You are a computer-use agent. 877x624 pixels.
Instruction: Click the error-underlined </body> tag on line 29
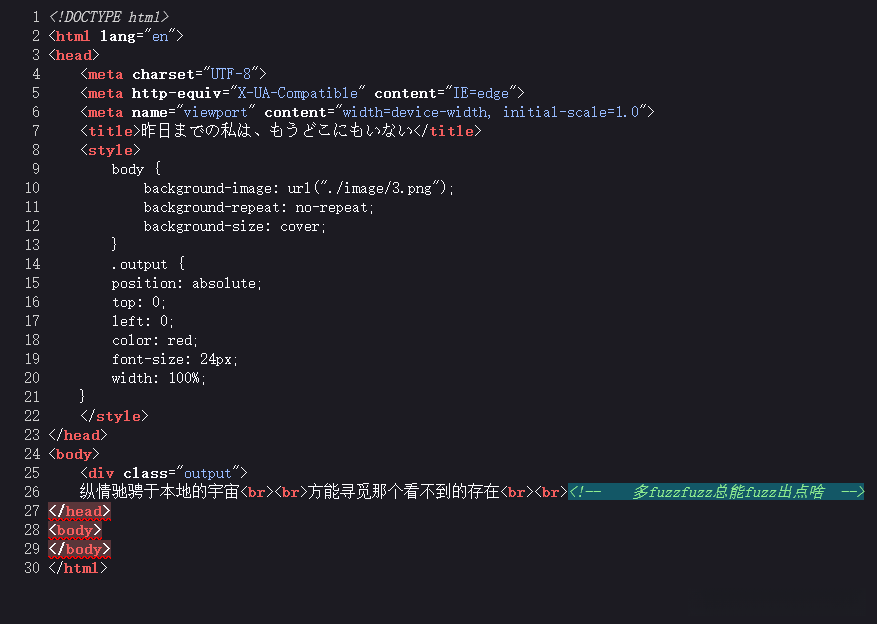tap(79, 549)
